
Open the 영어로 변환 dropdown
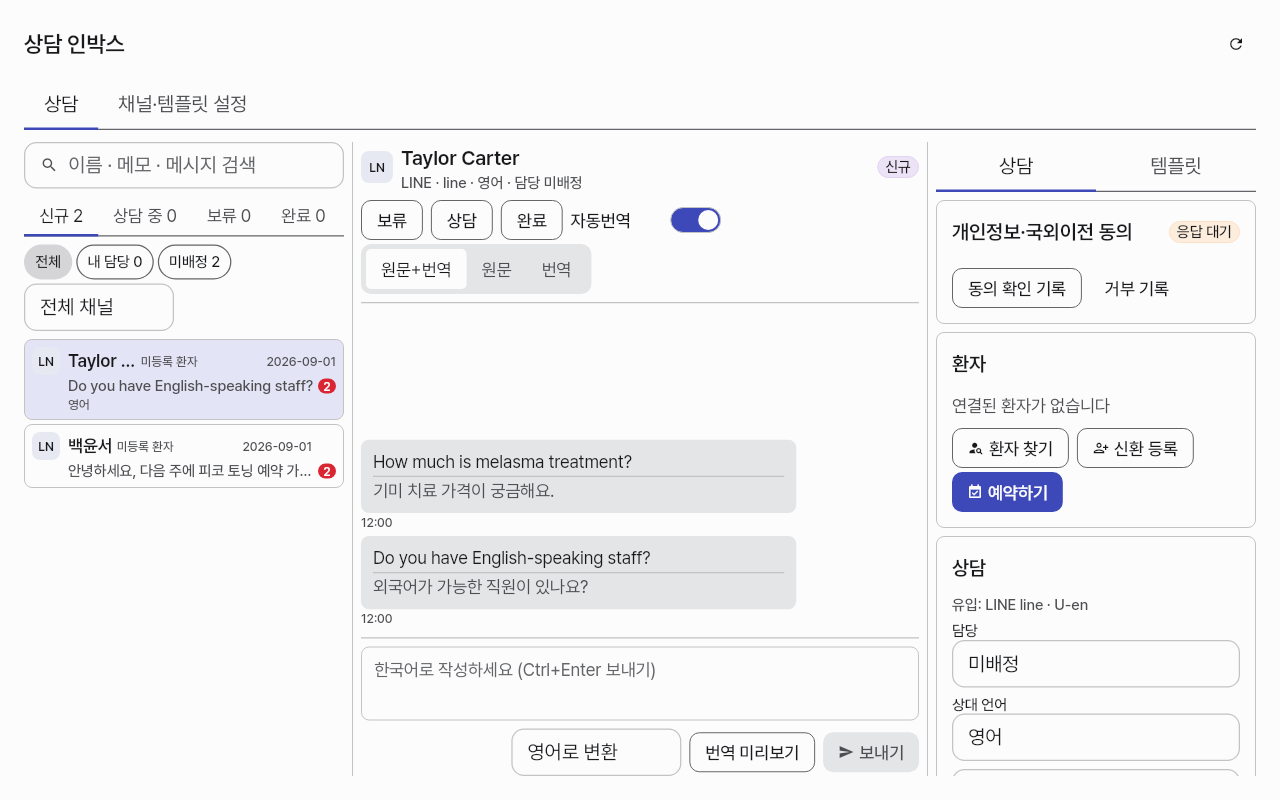(x=596, y=752)
